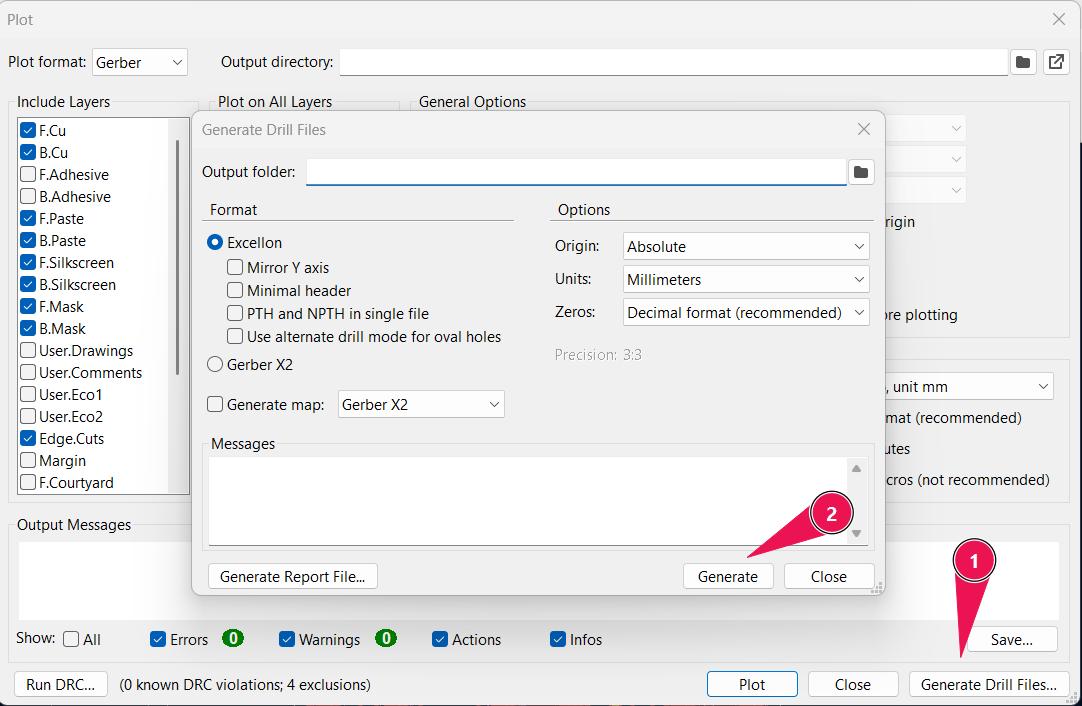
Task: Enable the F.Adhesive layer
Action: (x=27, y=174)
